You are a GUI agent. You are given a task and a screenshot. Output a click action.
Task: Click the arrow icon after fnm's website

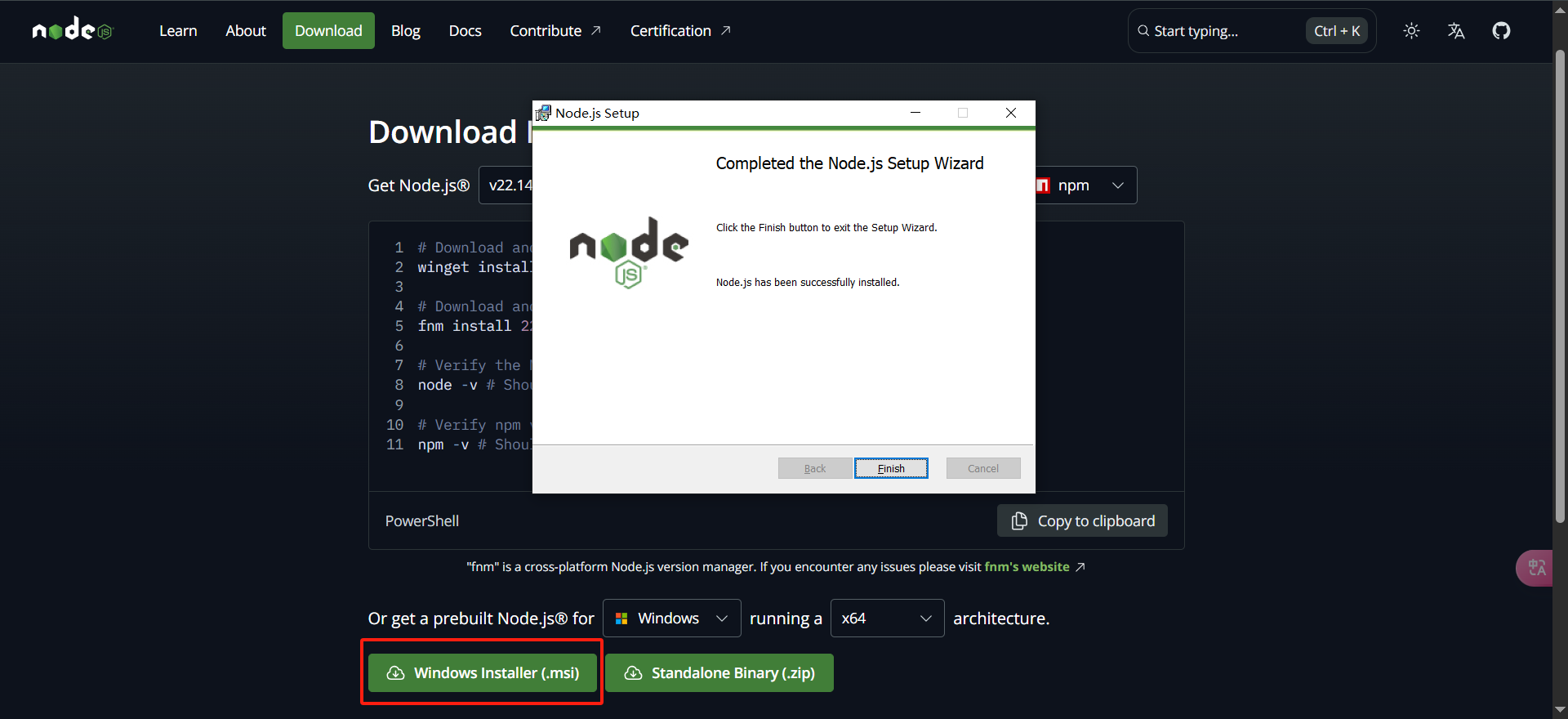tap(1080, 567)
